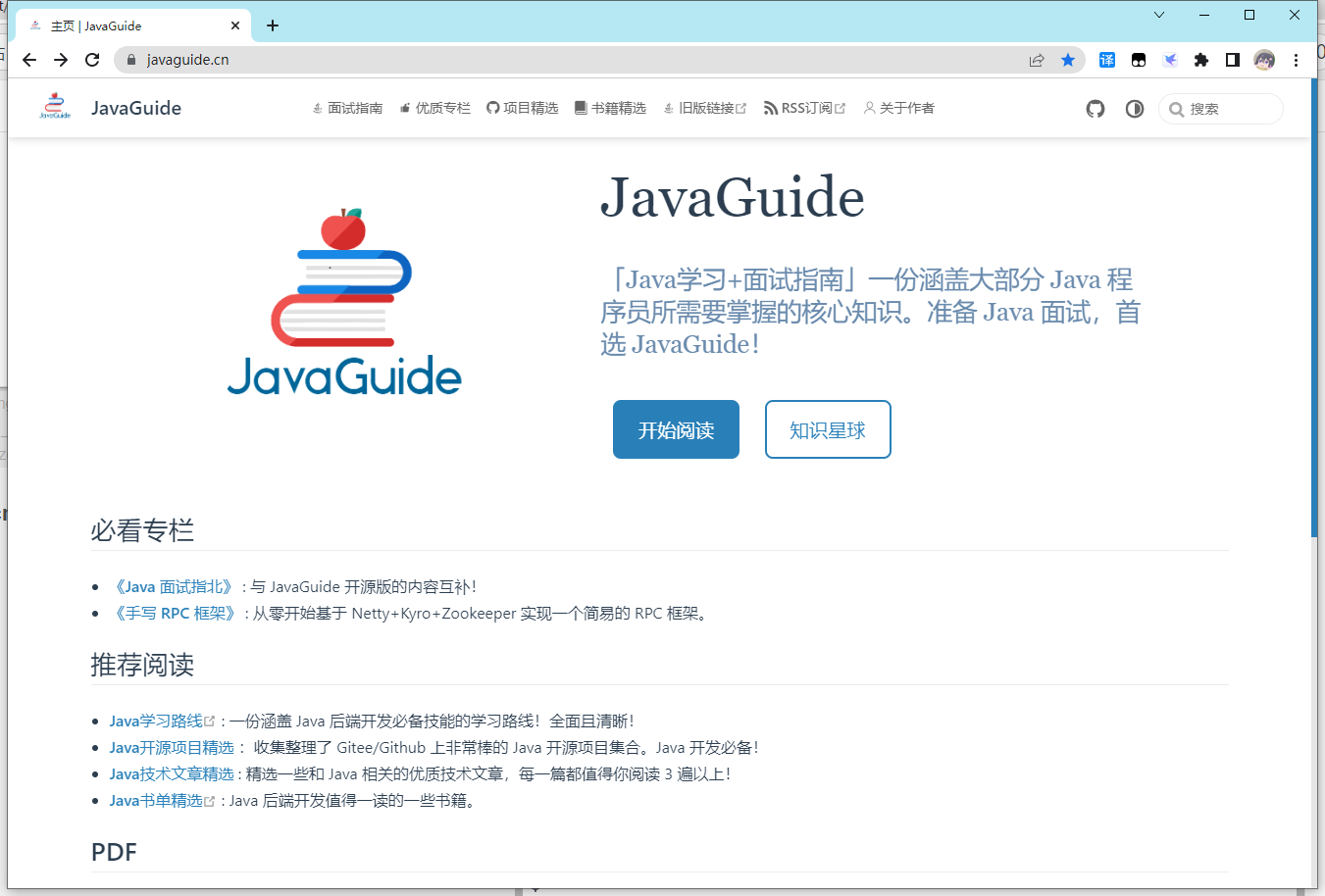Maximize the browser window
Viewport: 1325px width, 896px height.
[1249, 15]
